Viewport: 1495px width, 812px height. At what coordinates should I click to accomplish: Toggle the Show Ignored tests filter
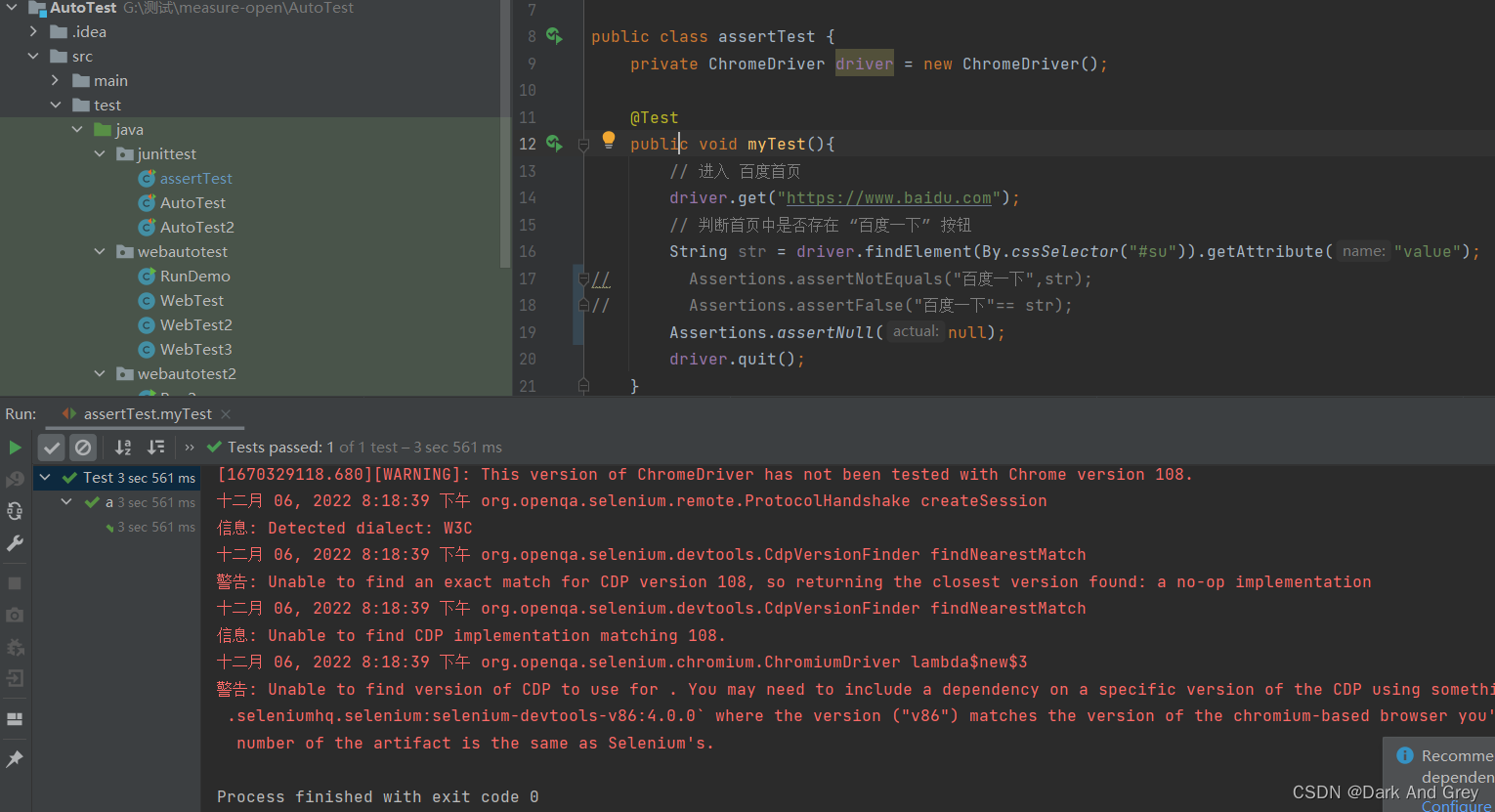[x=83, y=448]
